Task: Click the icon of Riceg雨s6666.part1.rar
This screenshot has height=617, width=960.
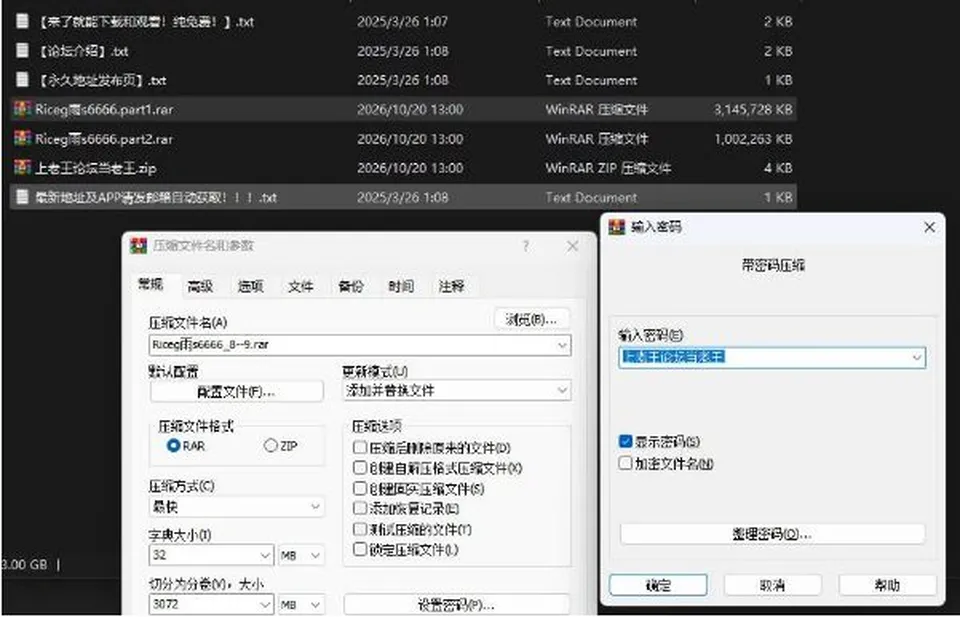Action: (x=22, y=109)
